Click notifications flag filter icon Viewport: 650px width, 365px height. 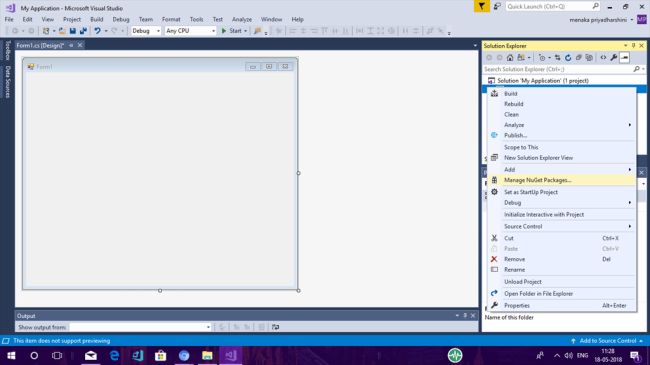(x=482, y=6)
